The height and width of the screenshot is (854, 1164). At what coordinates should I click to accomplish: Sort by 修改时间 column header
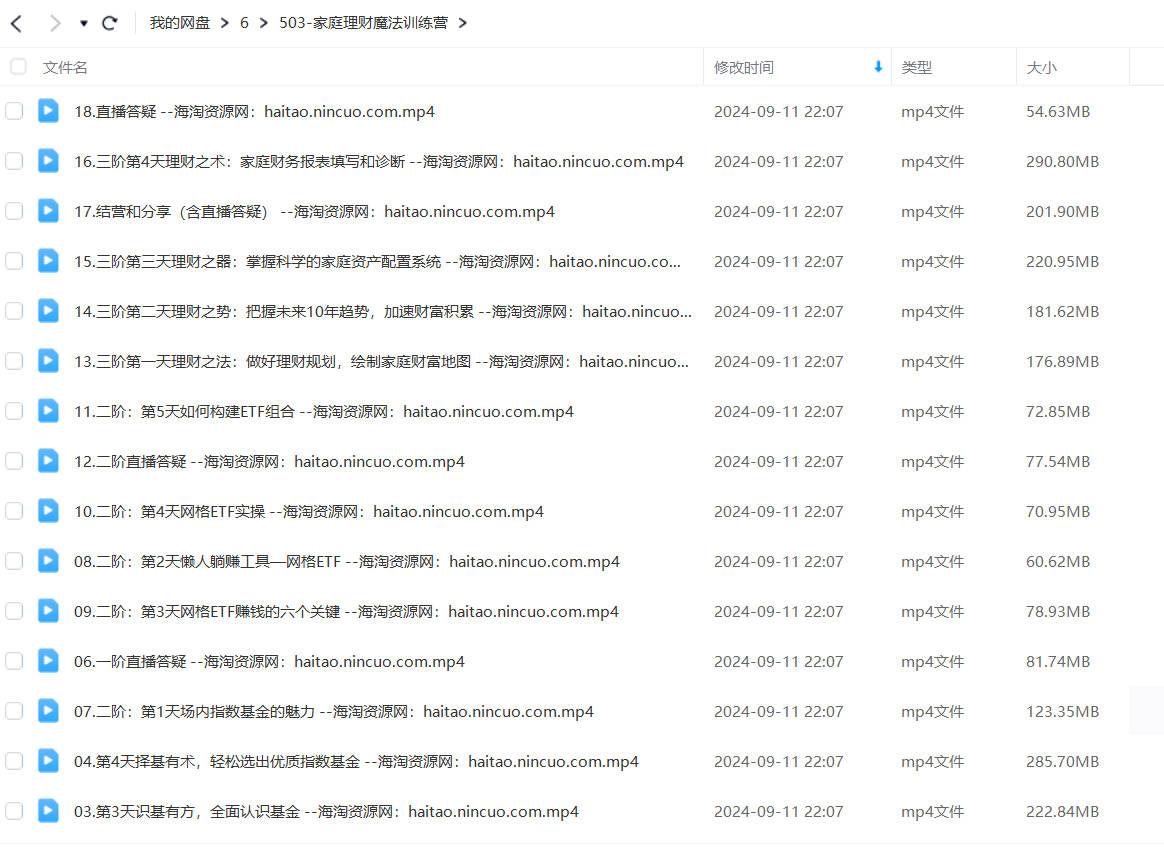pyautogui.click(x=744, y=68)
